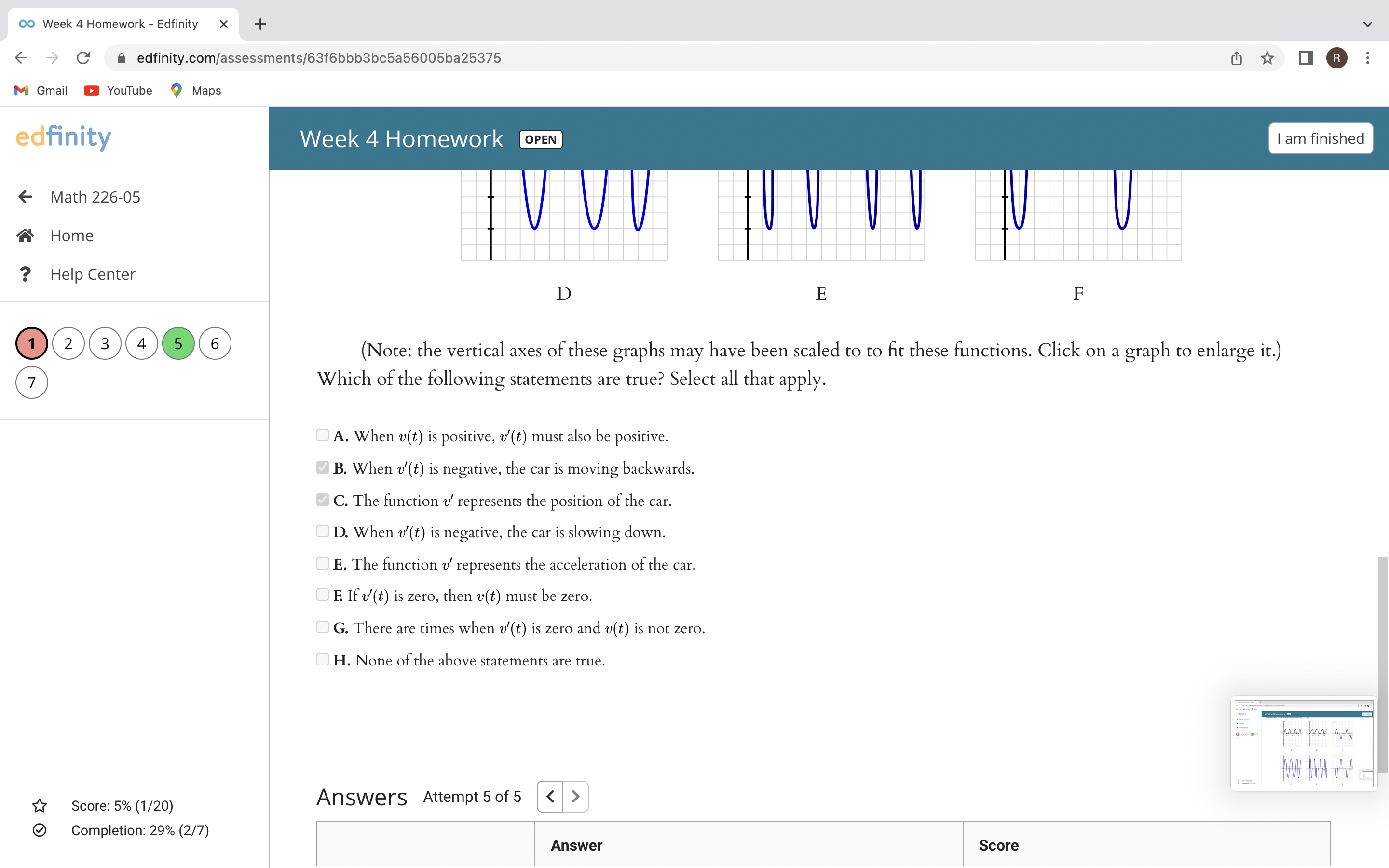Click the completion checkmark icon beside 29%
This screenshot has height=868, width=1389.
point(39,830)
